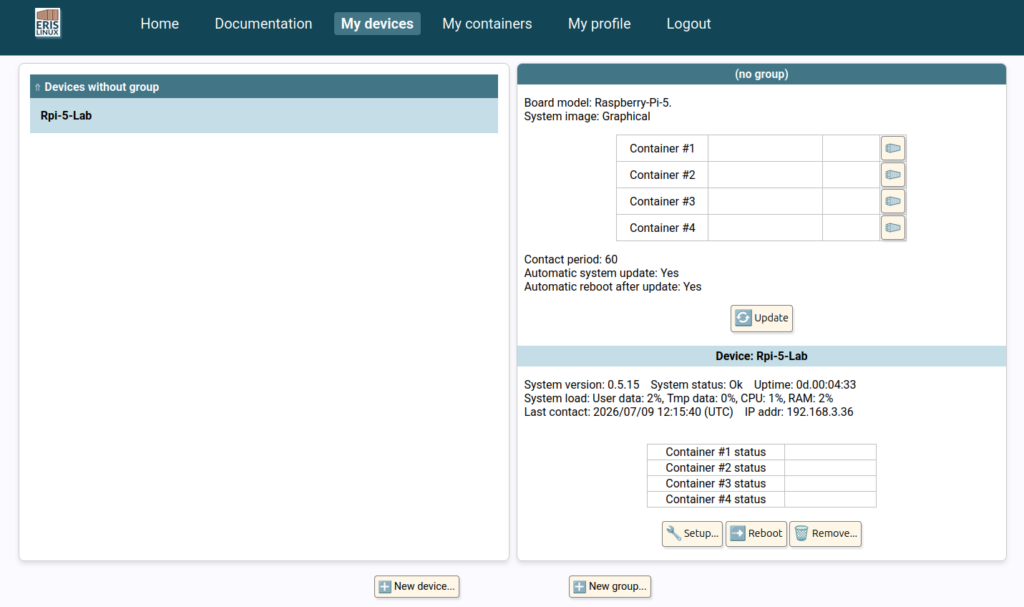Open My profile page
The image size is (1024, 607).
point(599,24)
